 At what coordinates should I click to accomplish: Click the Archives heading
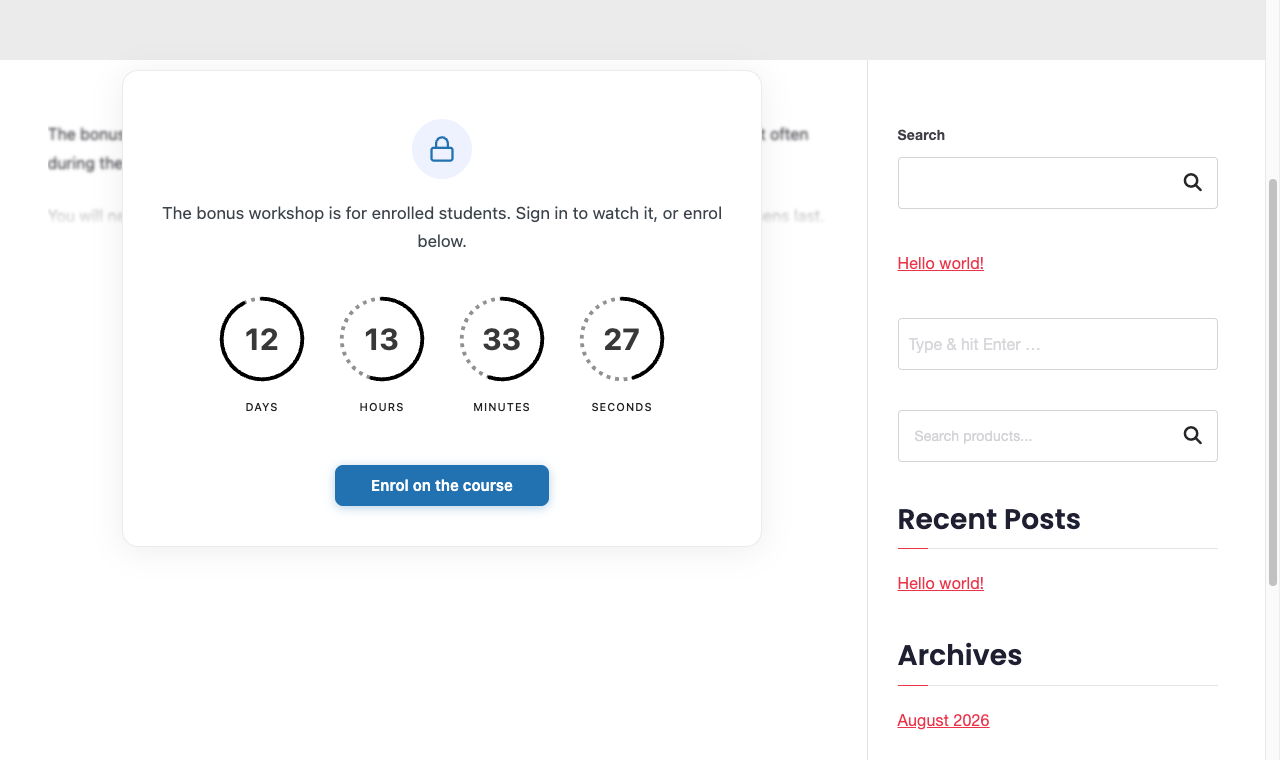click(x=960, y=655)
